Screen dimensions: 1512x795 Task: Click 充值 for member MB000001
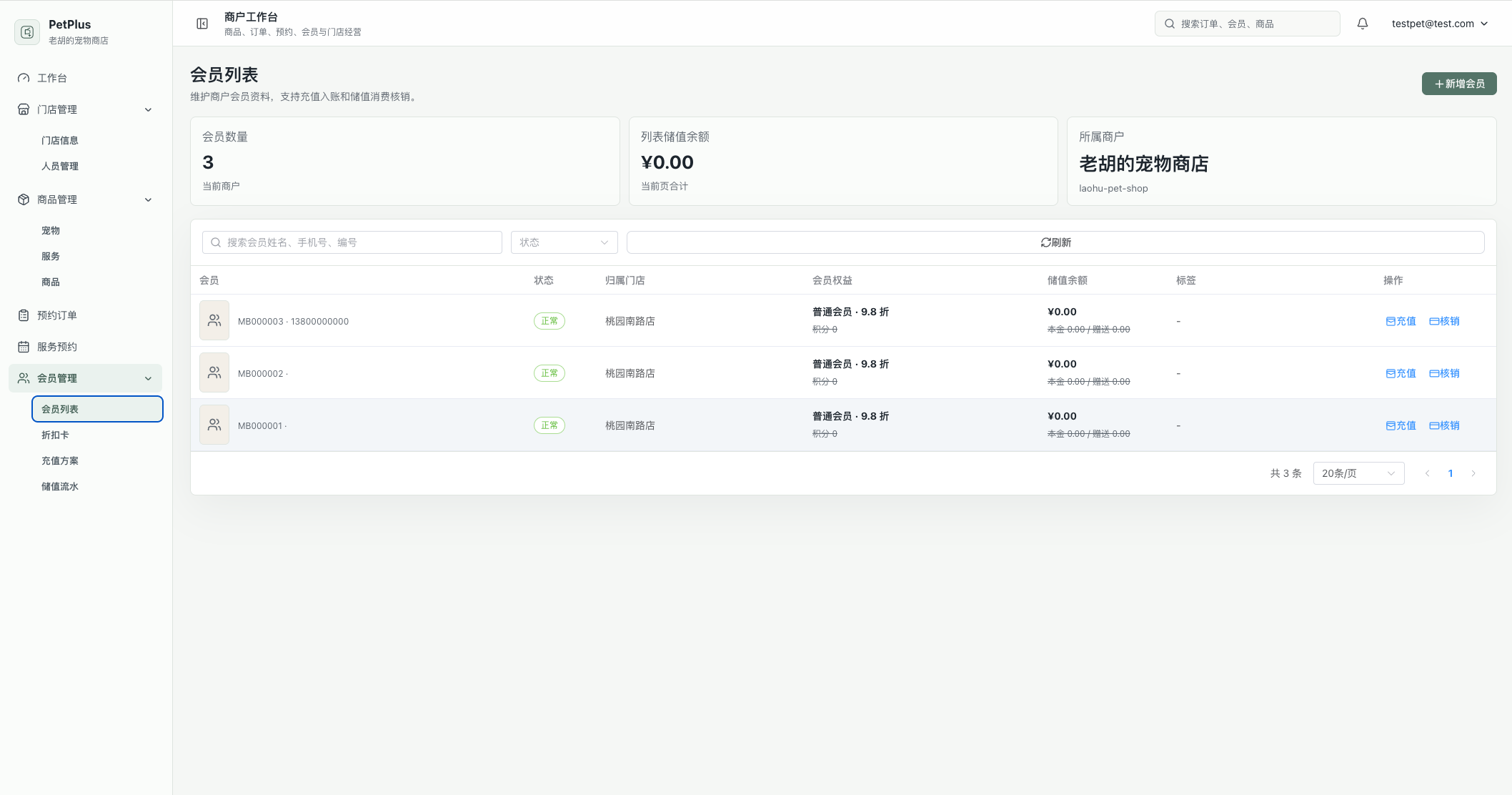click(x=1401, y=425)
